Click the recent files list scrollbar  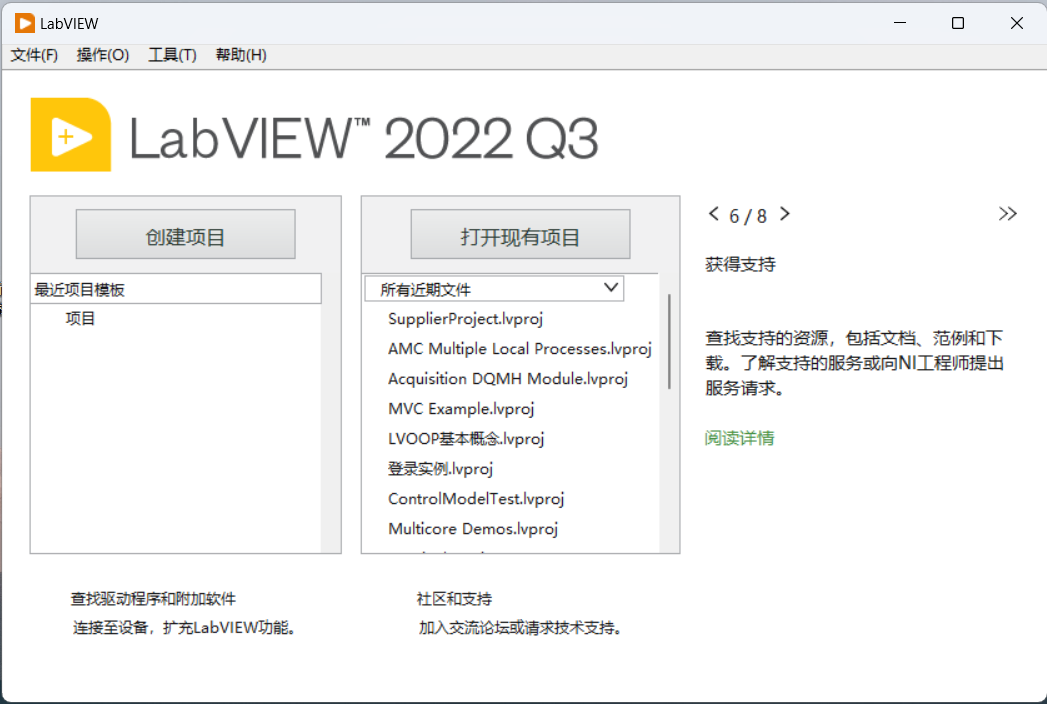click(669, 341)
